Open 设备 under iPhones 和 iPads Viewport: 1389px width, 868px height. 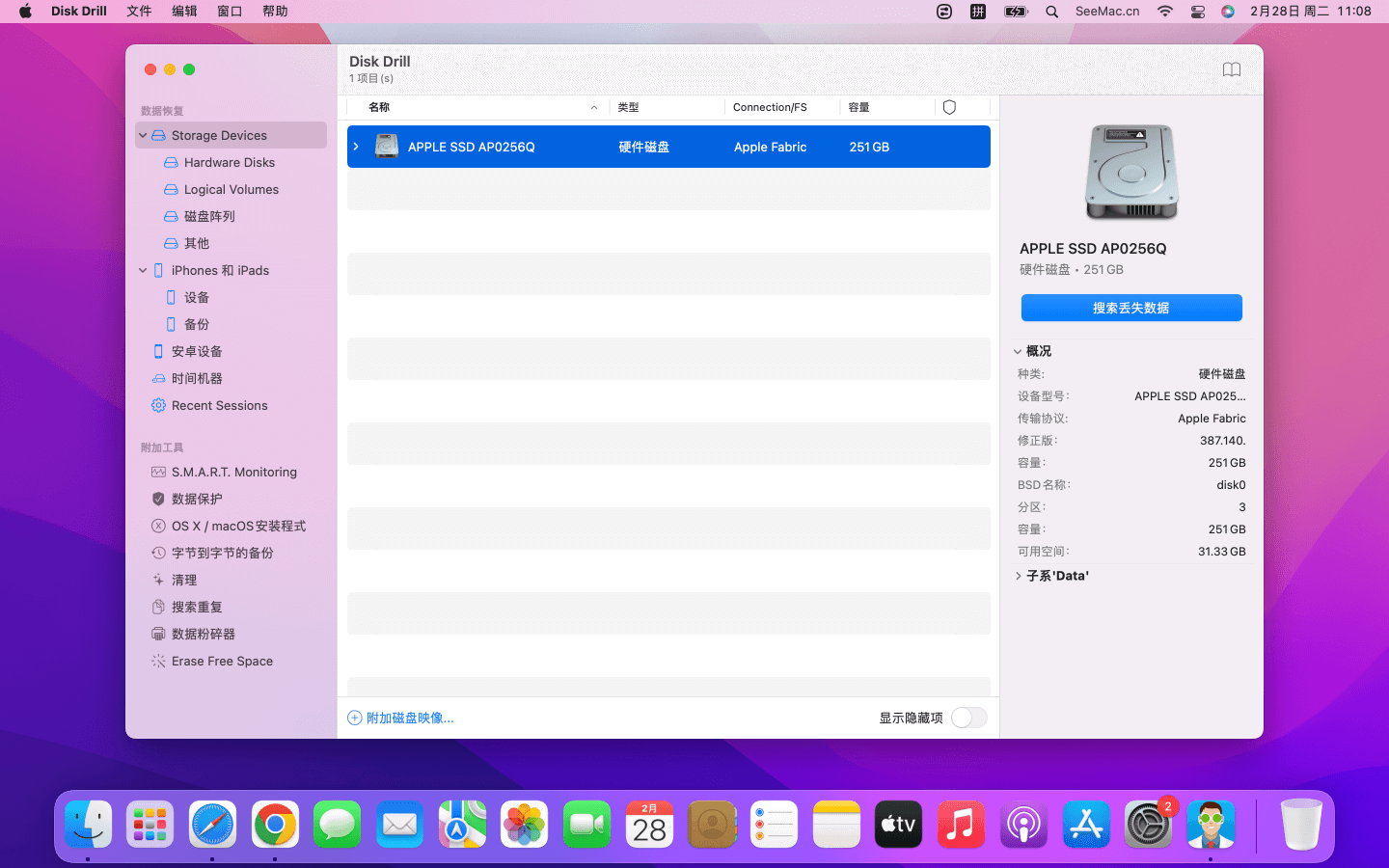pyautogui.click(x=197, y=297)
